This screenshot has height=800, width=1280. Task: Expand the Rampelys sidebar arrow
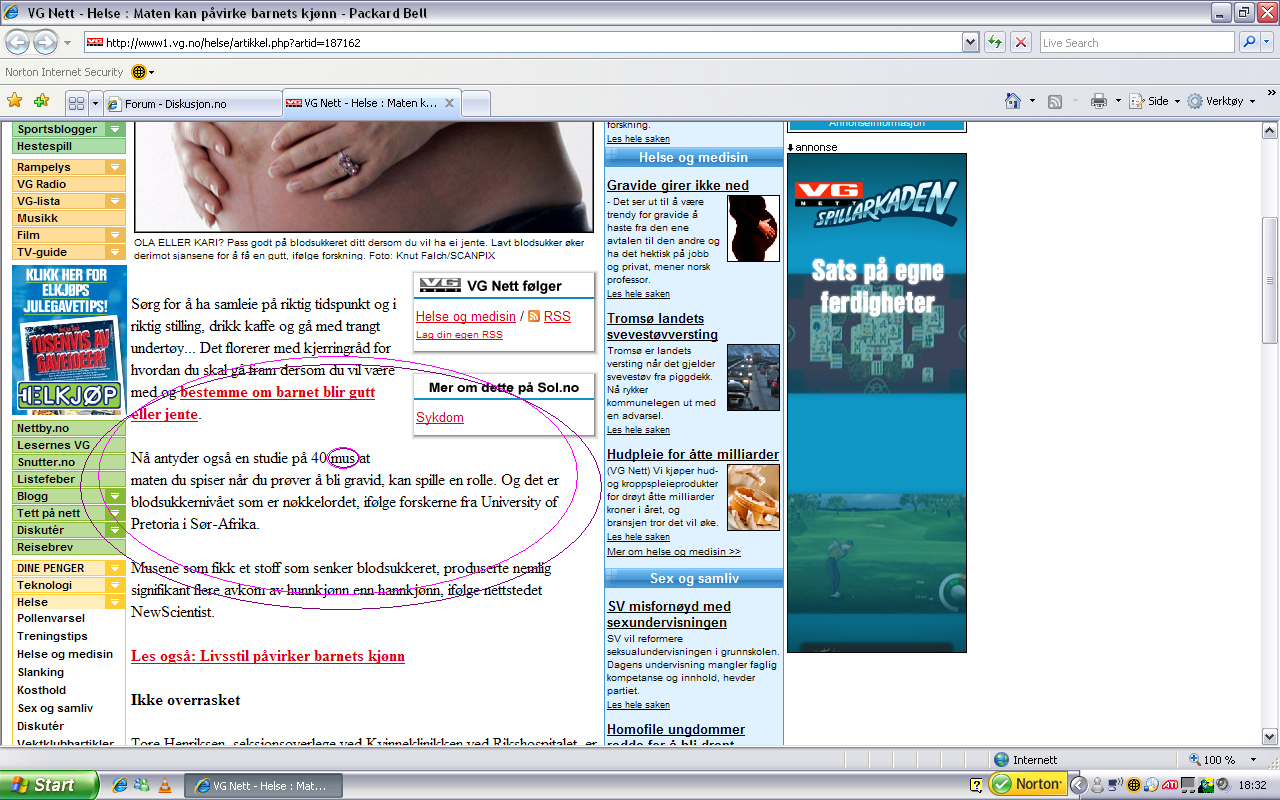click(116, 167)
